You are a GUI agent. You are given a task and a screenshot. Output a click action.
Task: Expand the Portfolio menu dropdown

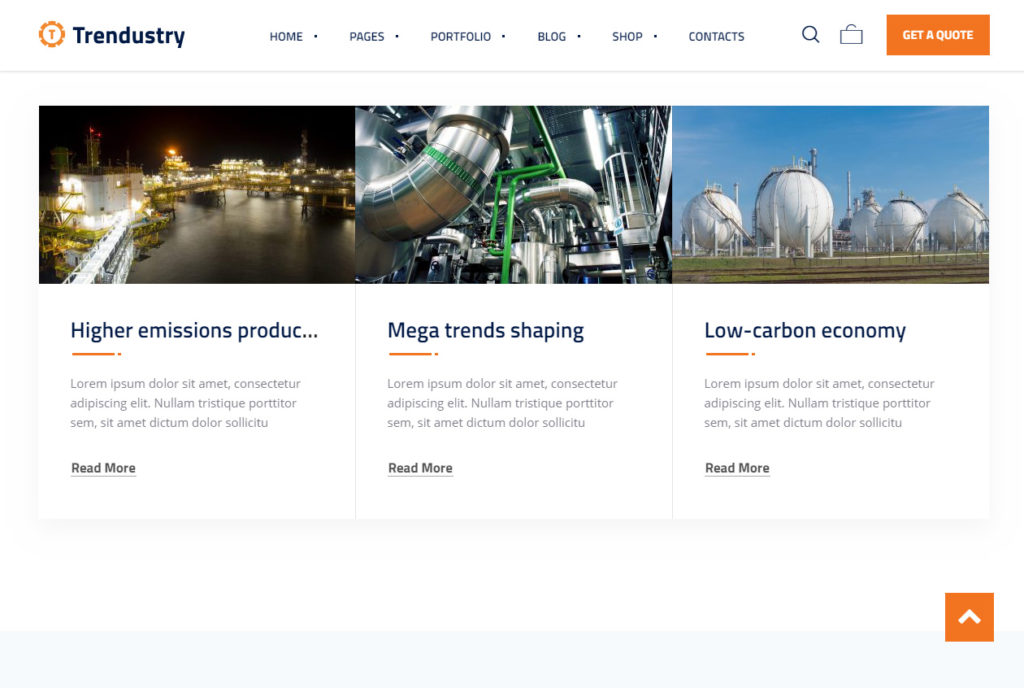460,36
